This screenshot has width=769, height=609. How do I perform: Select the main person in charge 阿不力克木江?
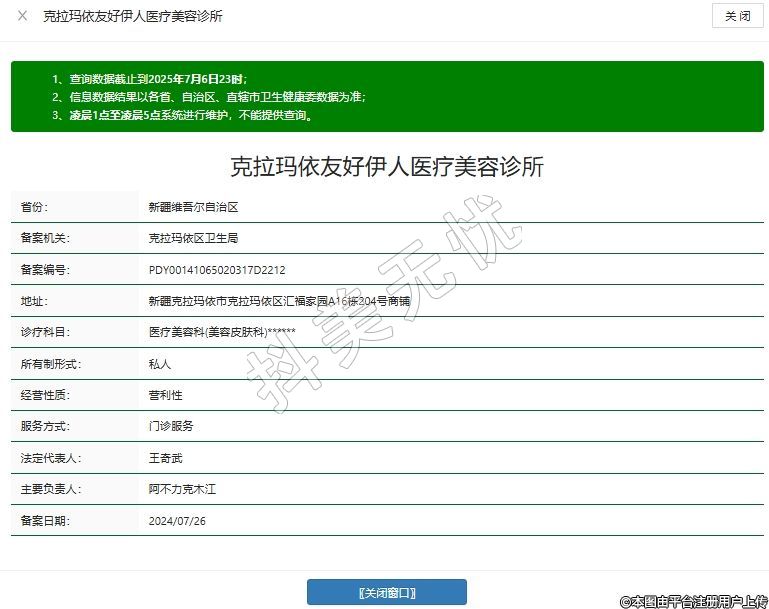tap(182, 489)
